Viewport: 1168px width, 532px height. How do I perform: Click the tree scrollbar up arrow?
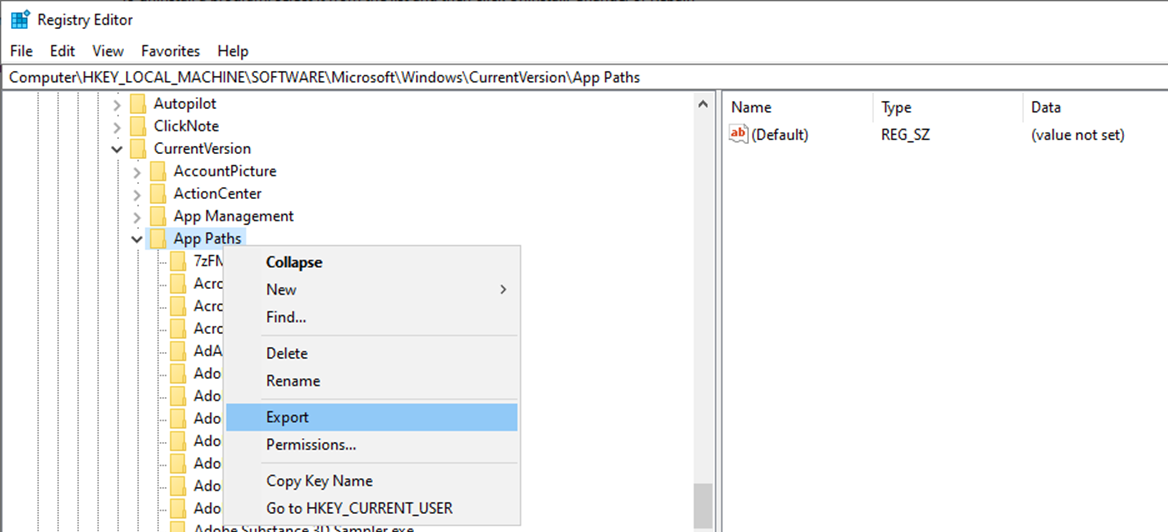pos(703,104)
